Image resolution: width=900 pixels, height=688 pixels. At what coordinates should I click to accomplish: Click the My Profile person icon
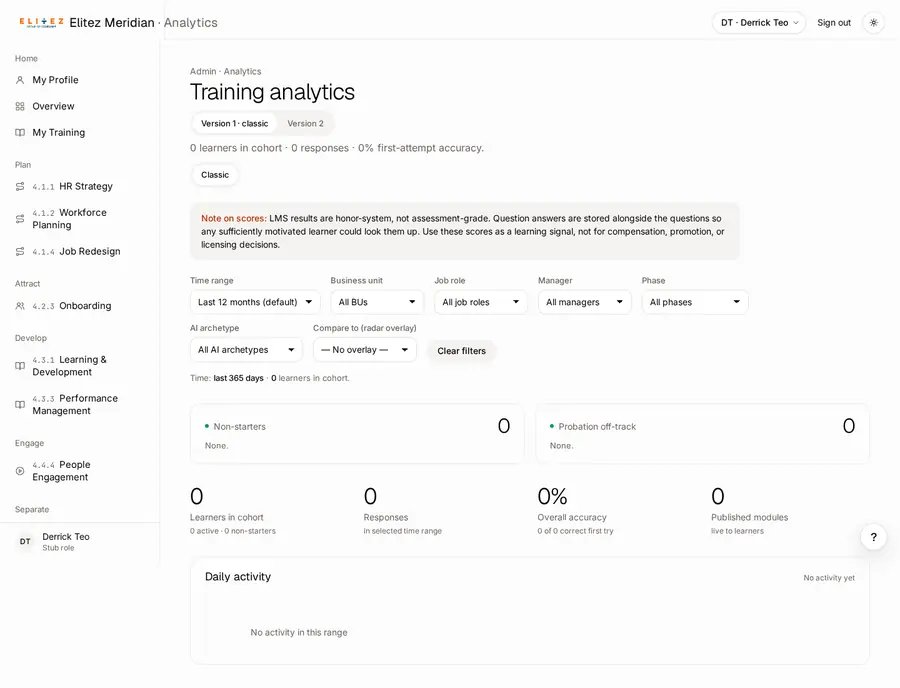click(x=20, y=80)
